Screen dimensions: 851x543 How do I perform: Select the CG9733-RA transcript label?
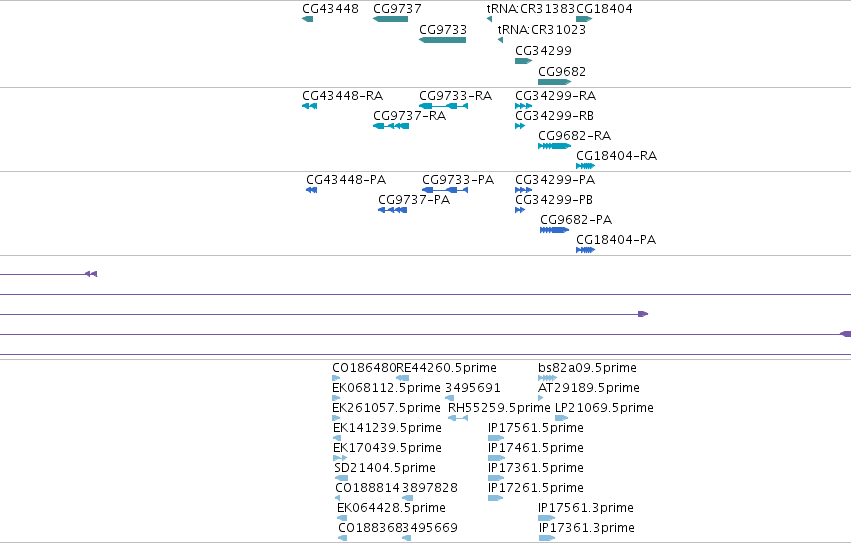coord(455,96)
